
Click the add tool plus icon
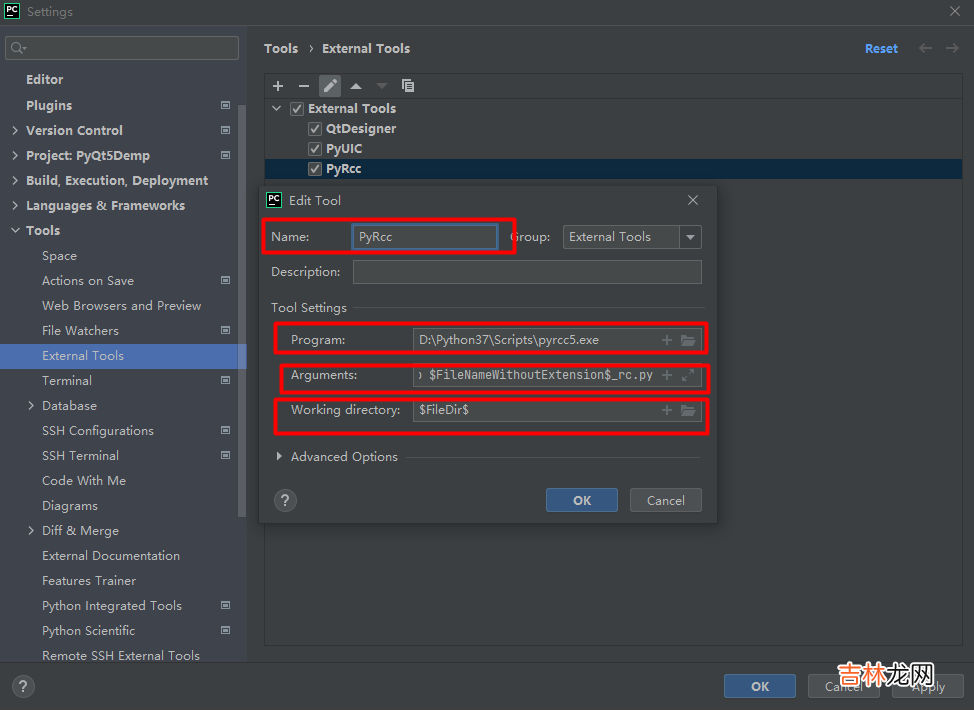click(278, 86)
